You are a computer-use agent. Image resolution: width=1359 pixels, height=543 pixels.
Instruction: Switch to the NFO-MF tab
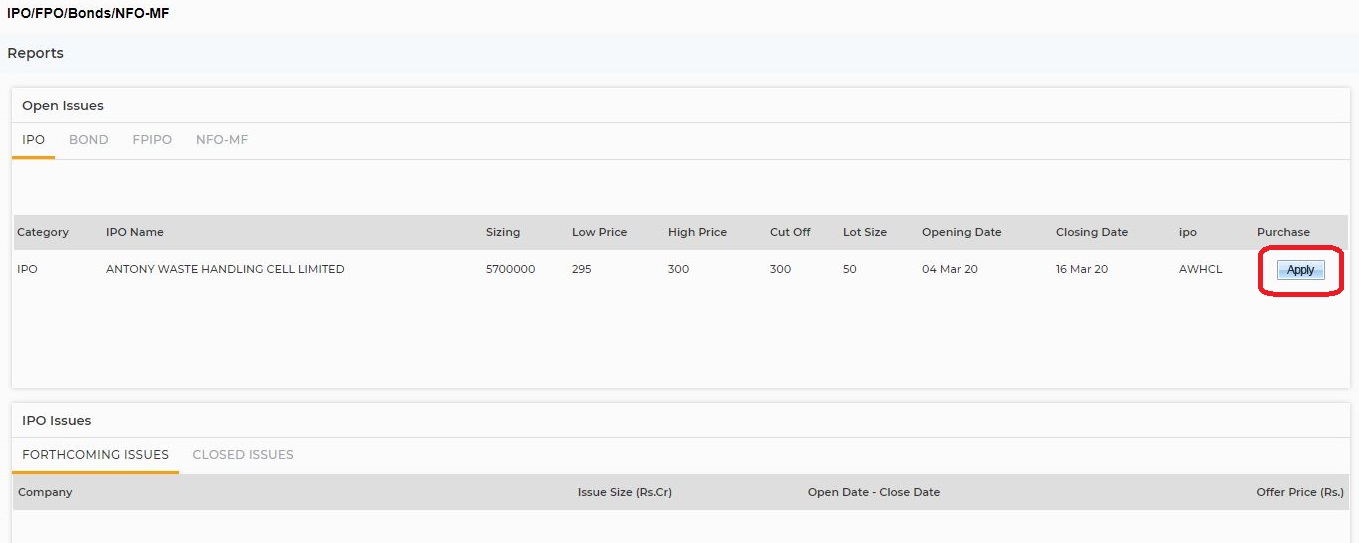pos(222,140)
